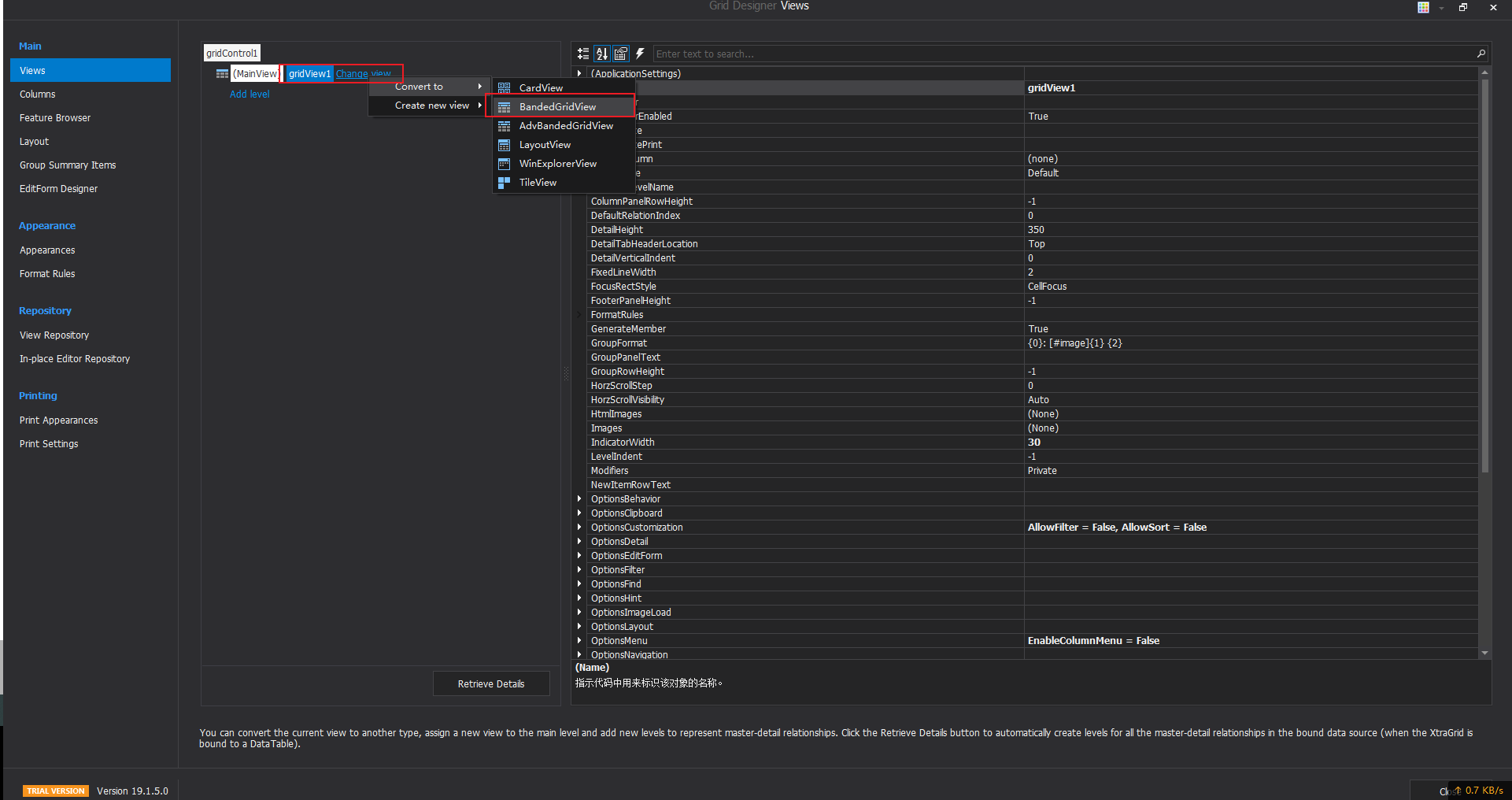This screenshot has height=800, width=1512.
Task: Click property grid scroll up arrow
Action: (x=1485, y=72)
